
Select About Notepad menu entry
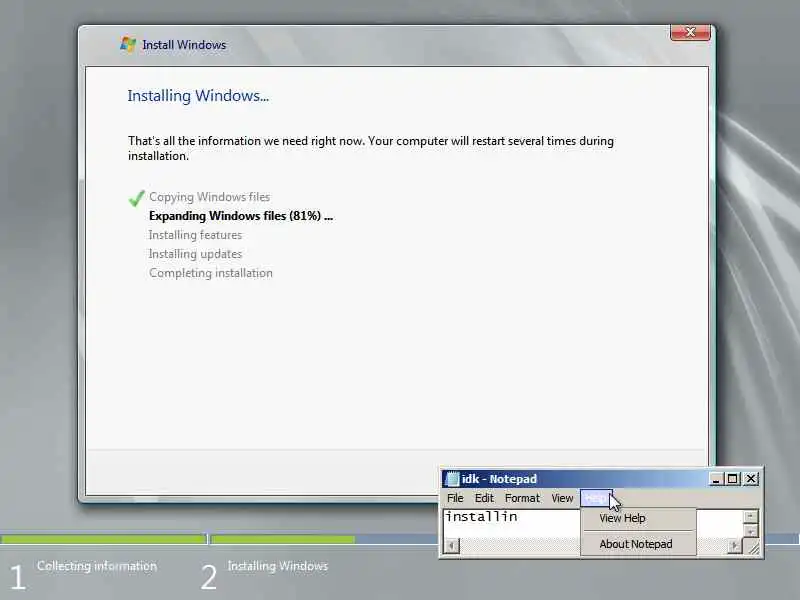tap(638, 544)
